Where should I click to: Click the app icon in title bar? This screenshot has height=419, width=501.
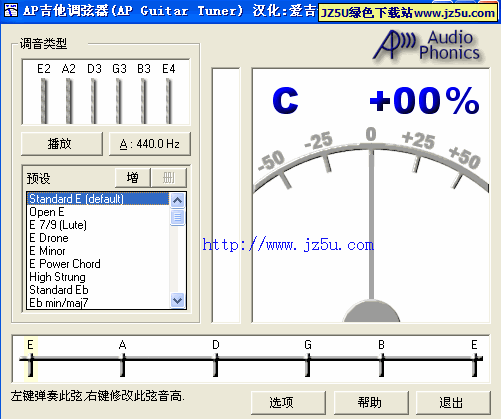(x=11, y=10)
